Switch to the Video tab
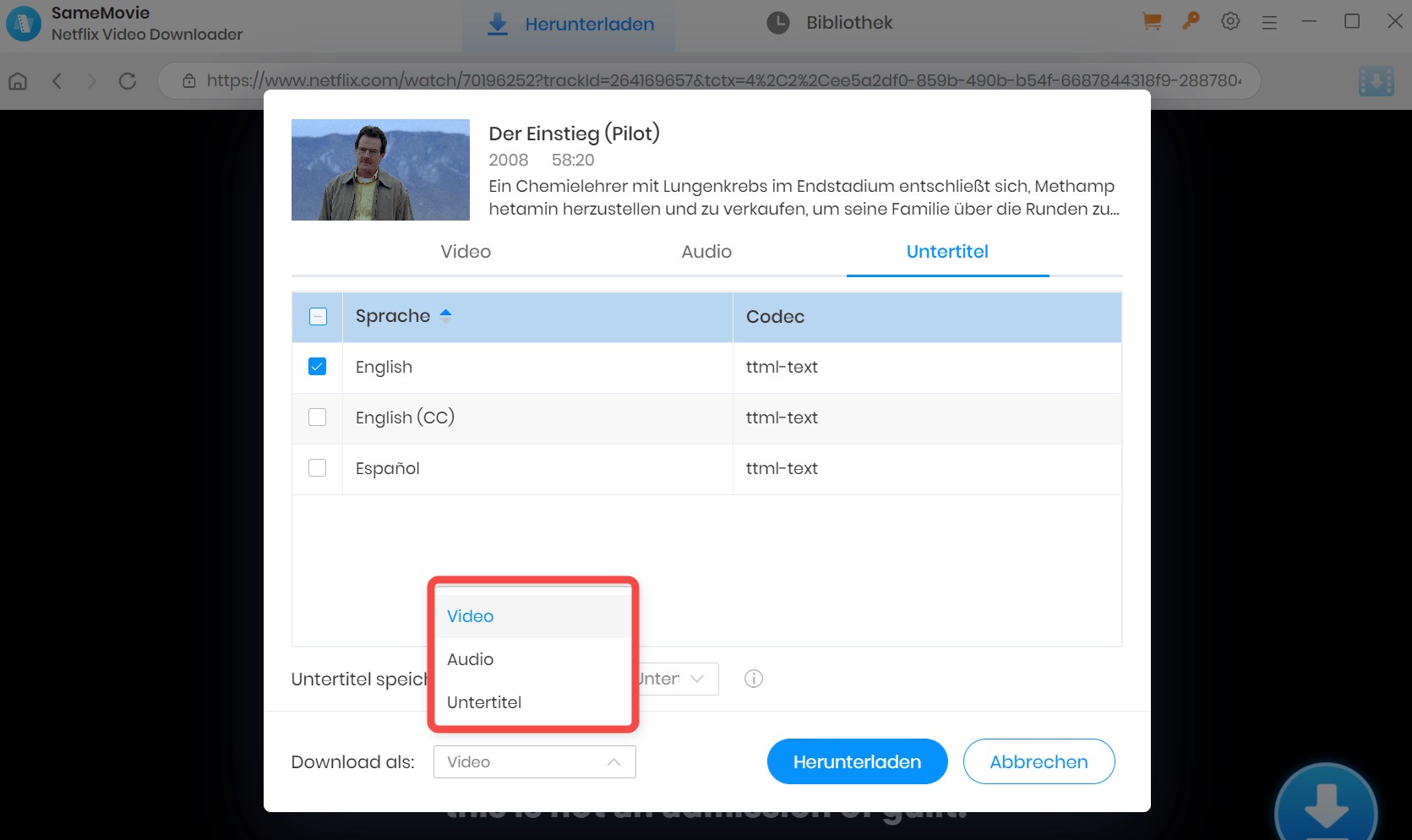Screen dimensions: 1412x840 (x=466, y=251)
